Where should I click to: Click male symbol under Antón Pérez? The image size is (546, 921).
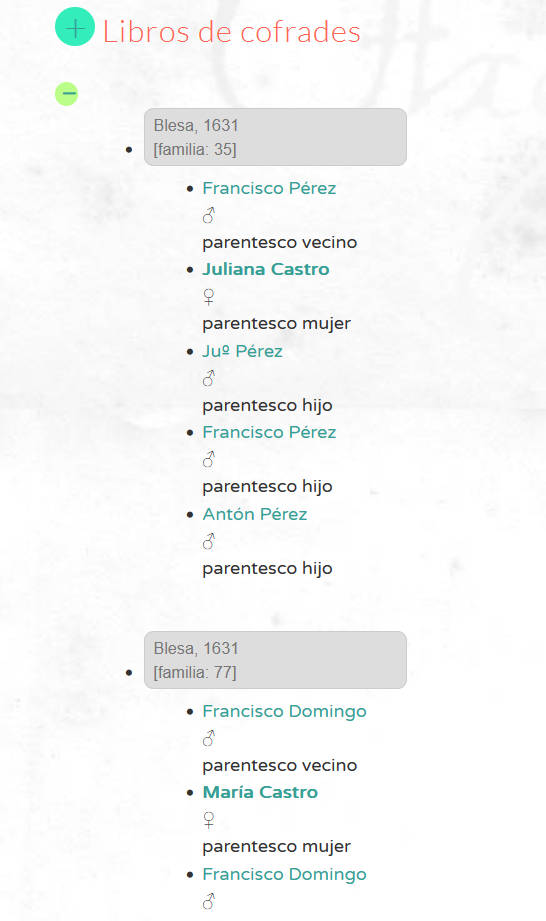209,541
